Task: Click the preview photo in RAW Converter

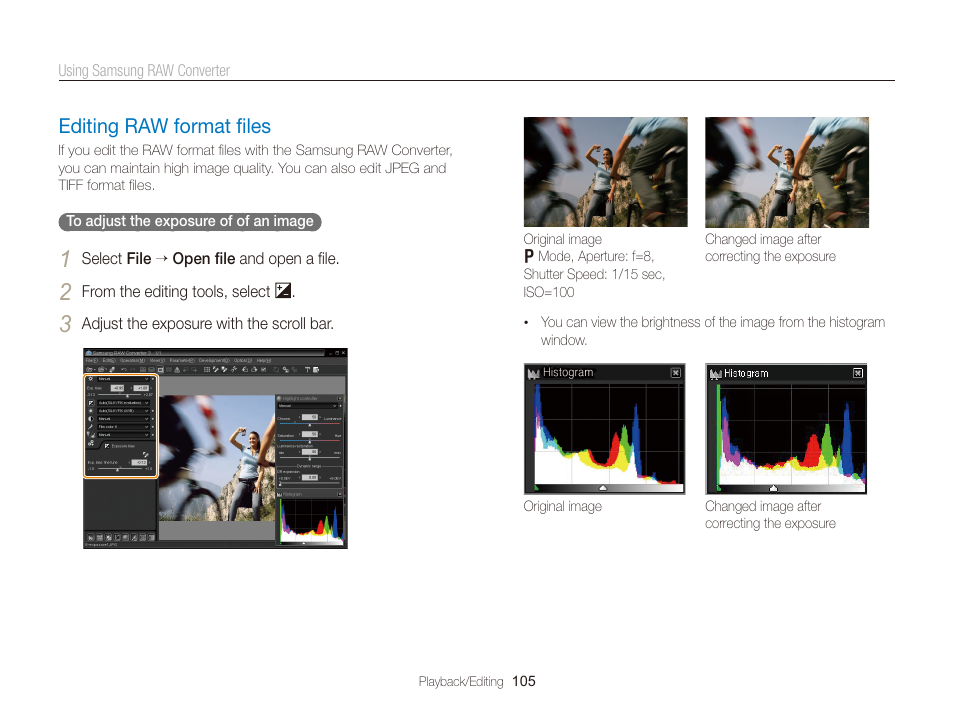Action: click(217, 458)
